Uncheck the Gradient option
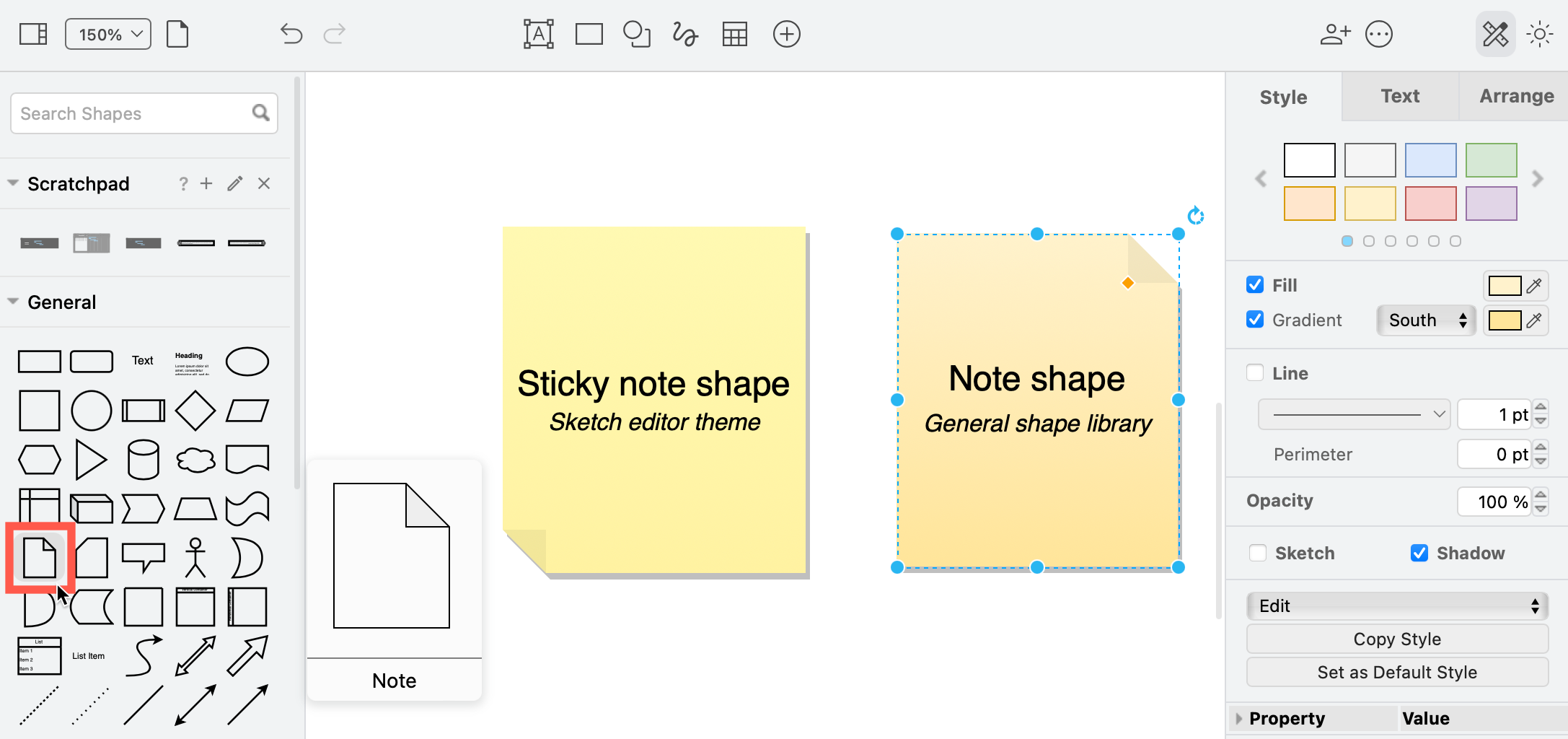 (x=1256, y=320)
